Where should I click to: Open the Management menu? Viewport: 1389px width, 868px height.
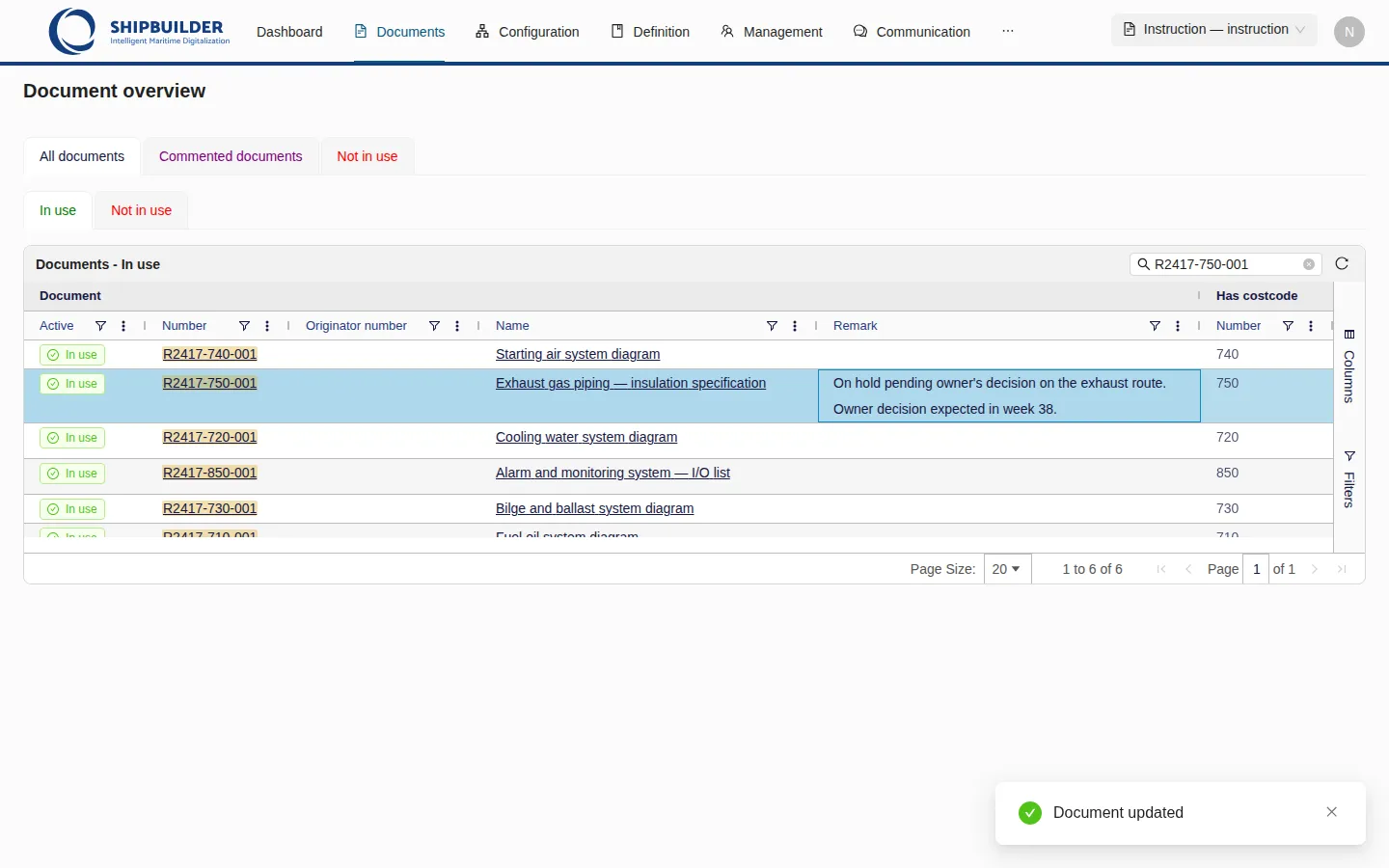[772, 32]
